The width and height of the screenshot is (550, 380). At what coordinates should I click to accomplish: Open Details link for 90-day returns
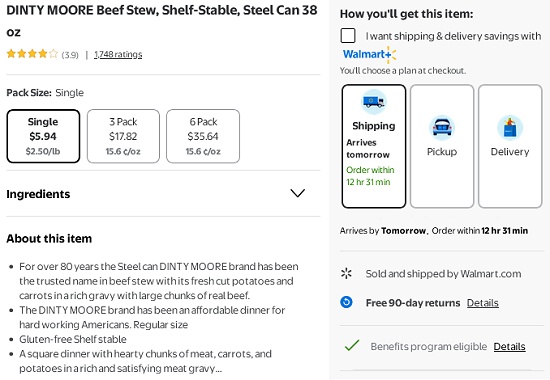coord(483,303)
